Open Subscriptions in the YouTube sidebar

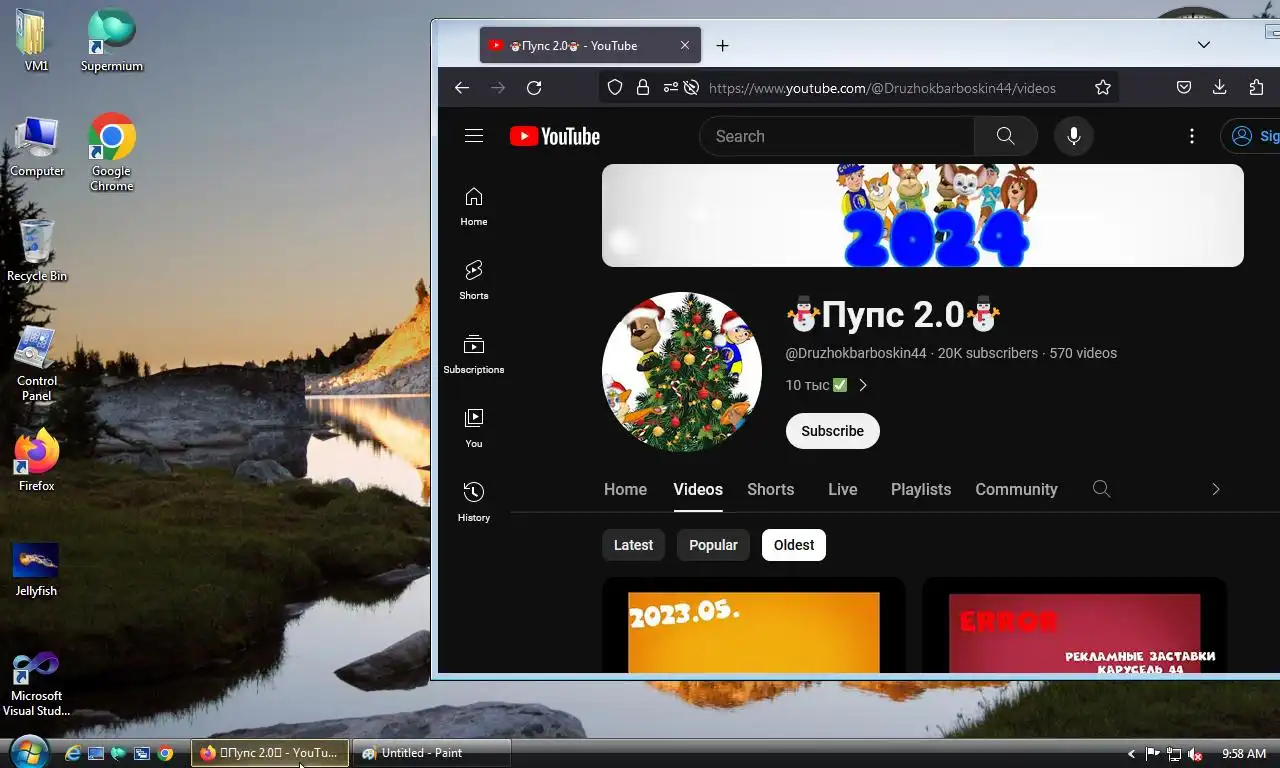(474, 355)
